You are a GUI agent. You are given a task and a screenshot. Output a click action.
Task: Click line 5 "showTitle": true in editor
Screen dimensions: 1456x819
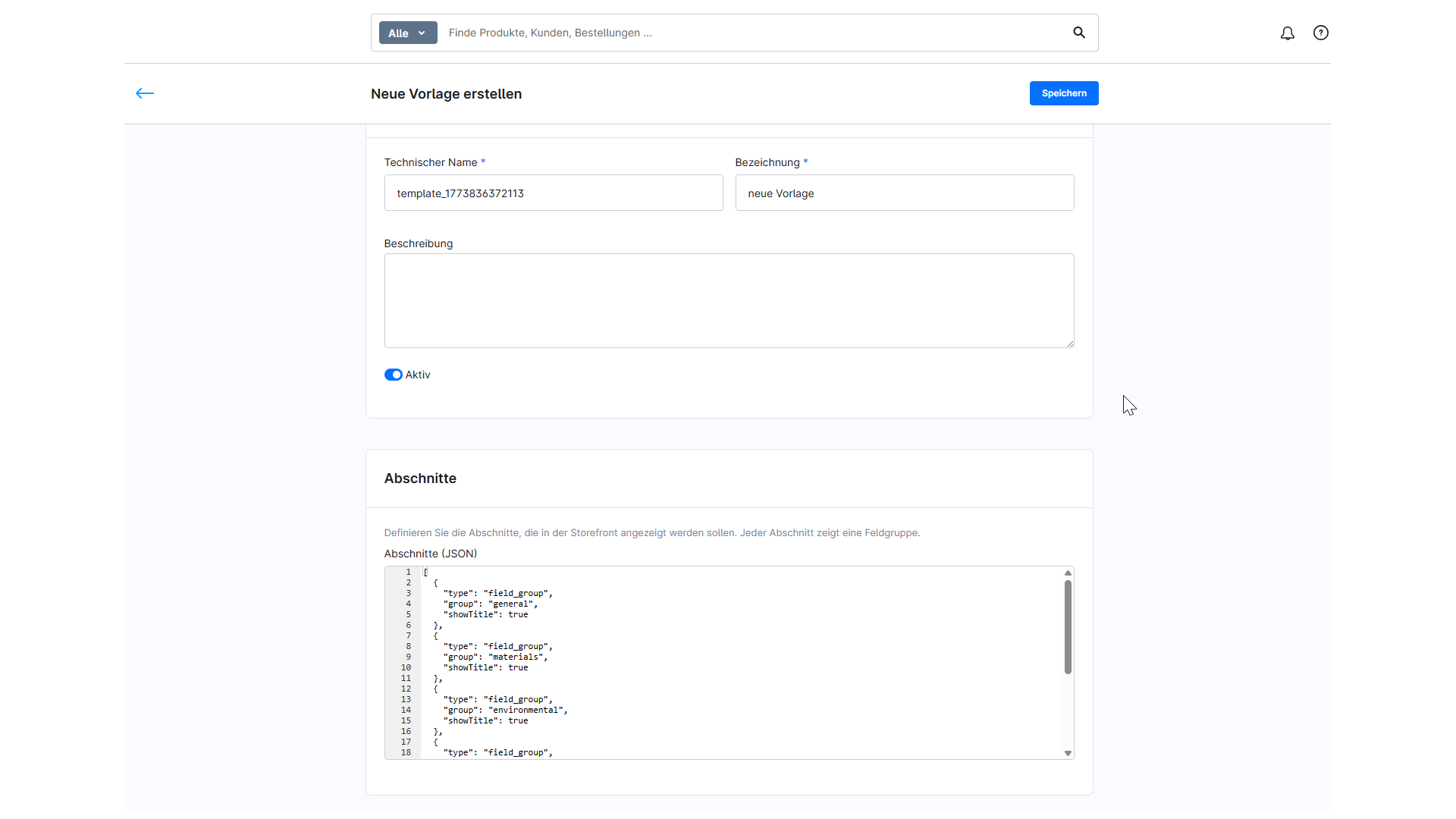485,615
